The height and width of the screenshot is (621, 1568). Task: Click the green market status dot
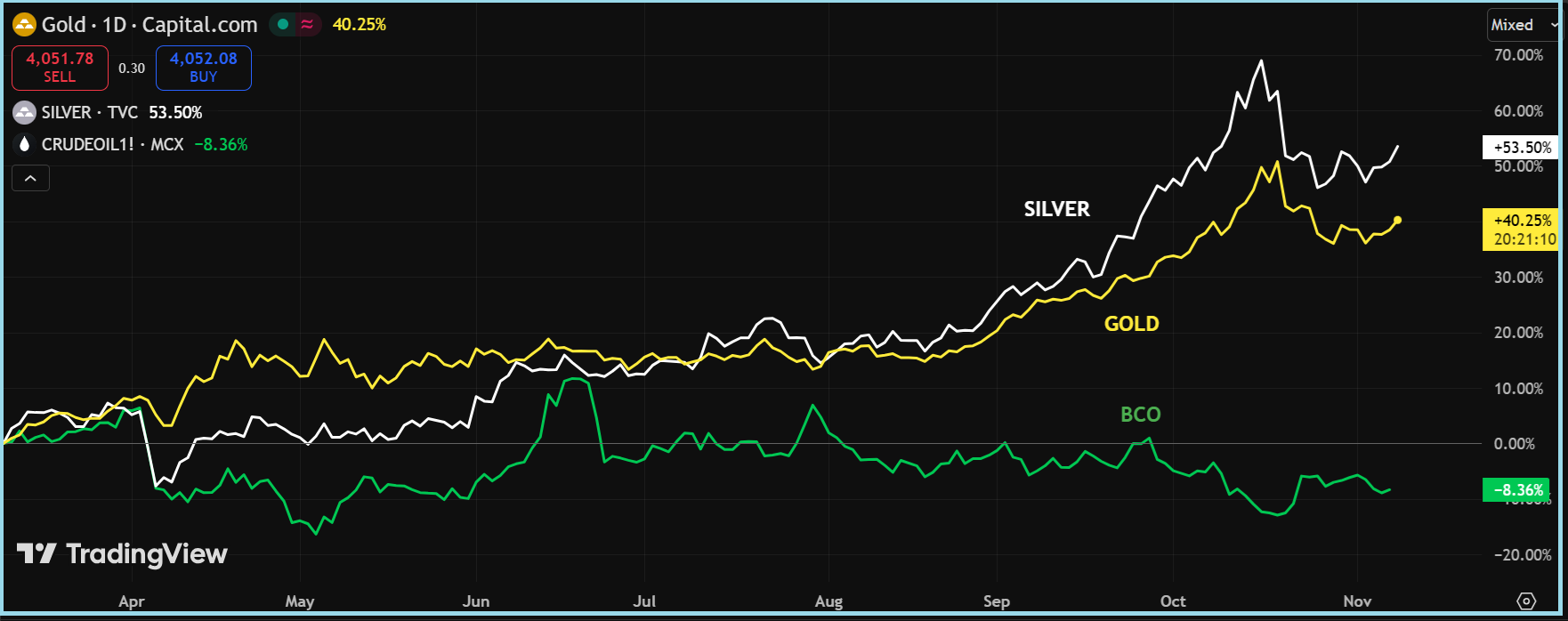(283, 24)
